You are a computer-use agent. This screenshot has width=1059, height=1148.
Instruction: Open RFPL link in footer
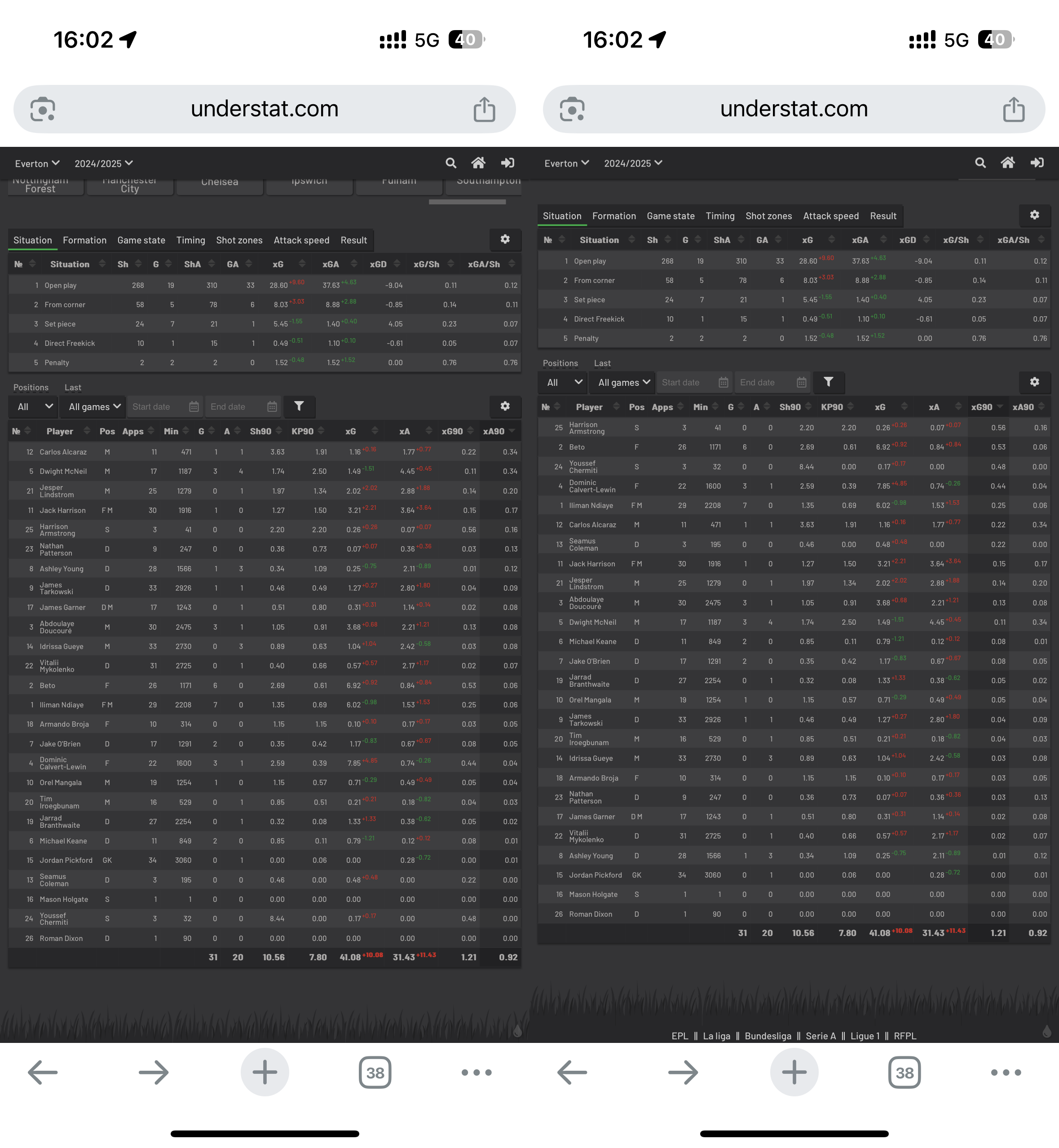[905, 1036]
